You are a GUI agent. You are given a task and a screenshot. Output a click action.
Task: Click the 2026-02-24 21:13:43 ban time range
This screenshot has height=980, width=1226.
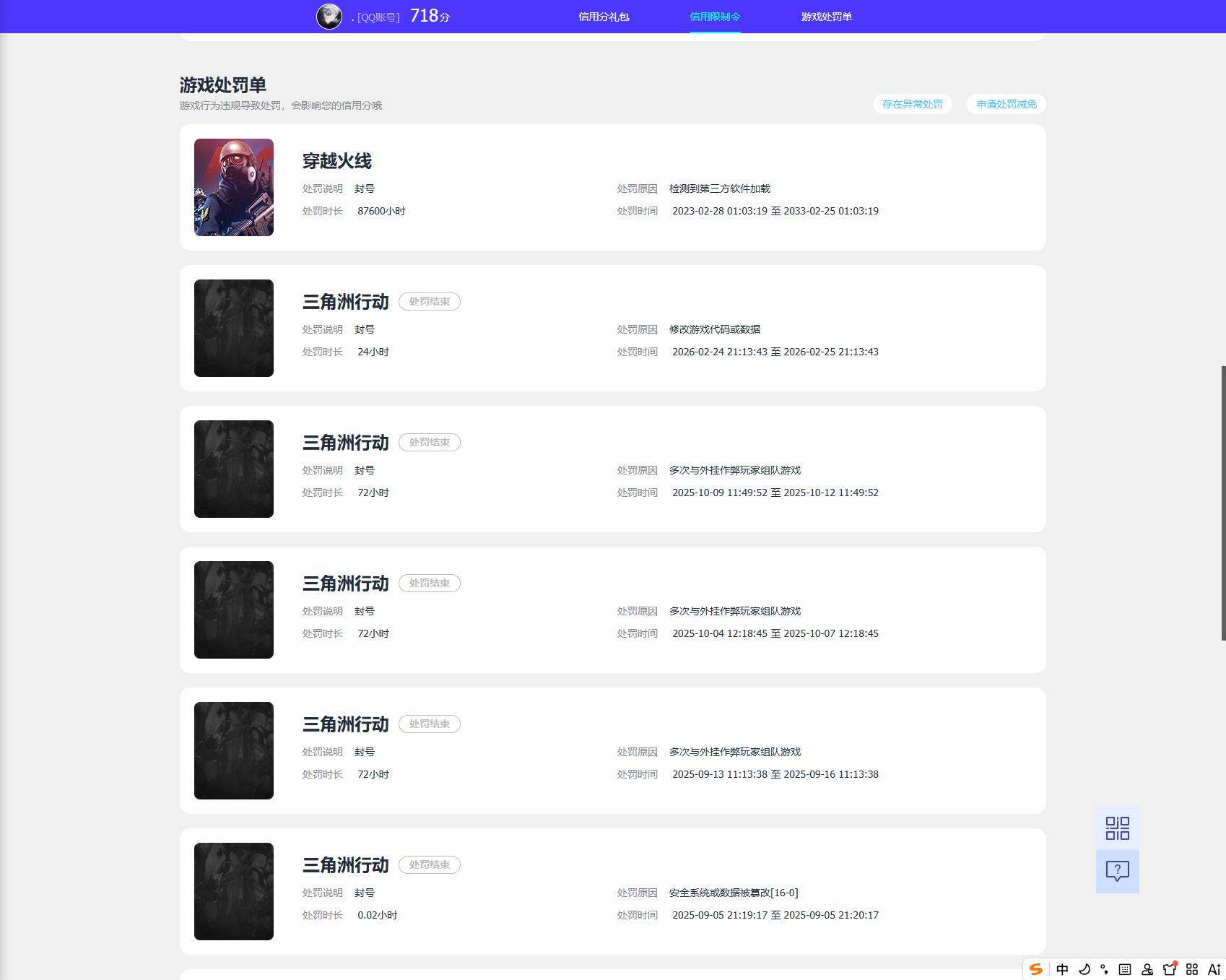click(775, 352)
